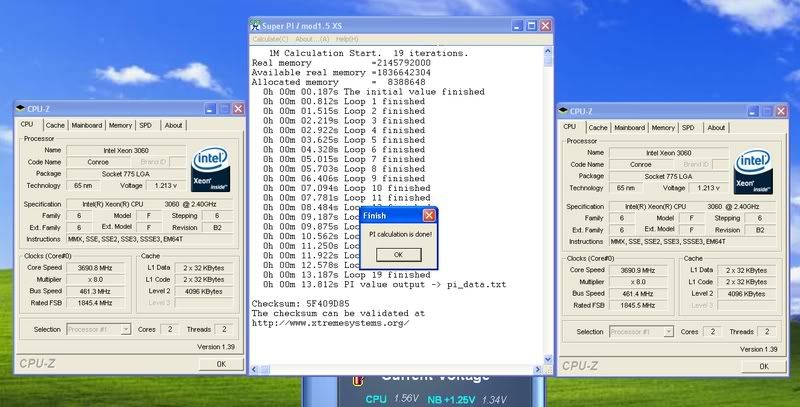Open the About menu in Super PI

click(312, 39)
